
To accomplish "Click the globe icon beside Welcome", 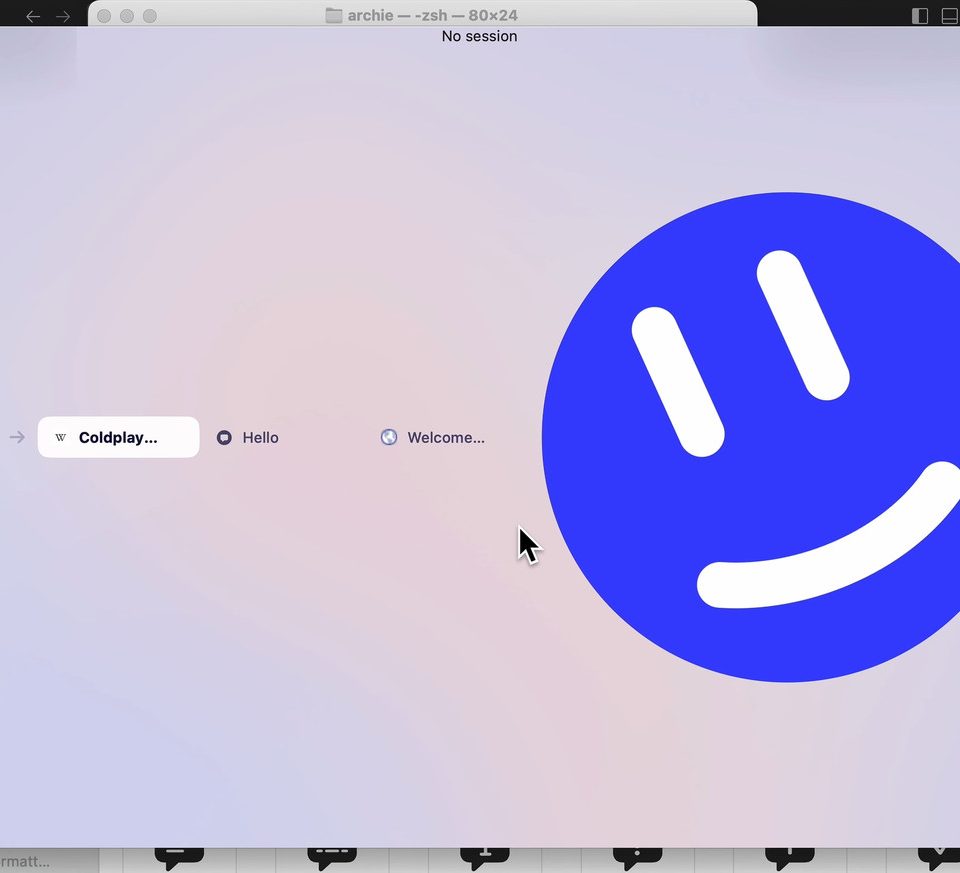I will (x=389, y=437).
